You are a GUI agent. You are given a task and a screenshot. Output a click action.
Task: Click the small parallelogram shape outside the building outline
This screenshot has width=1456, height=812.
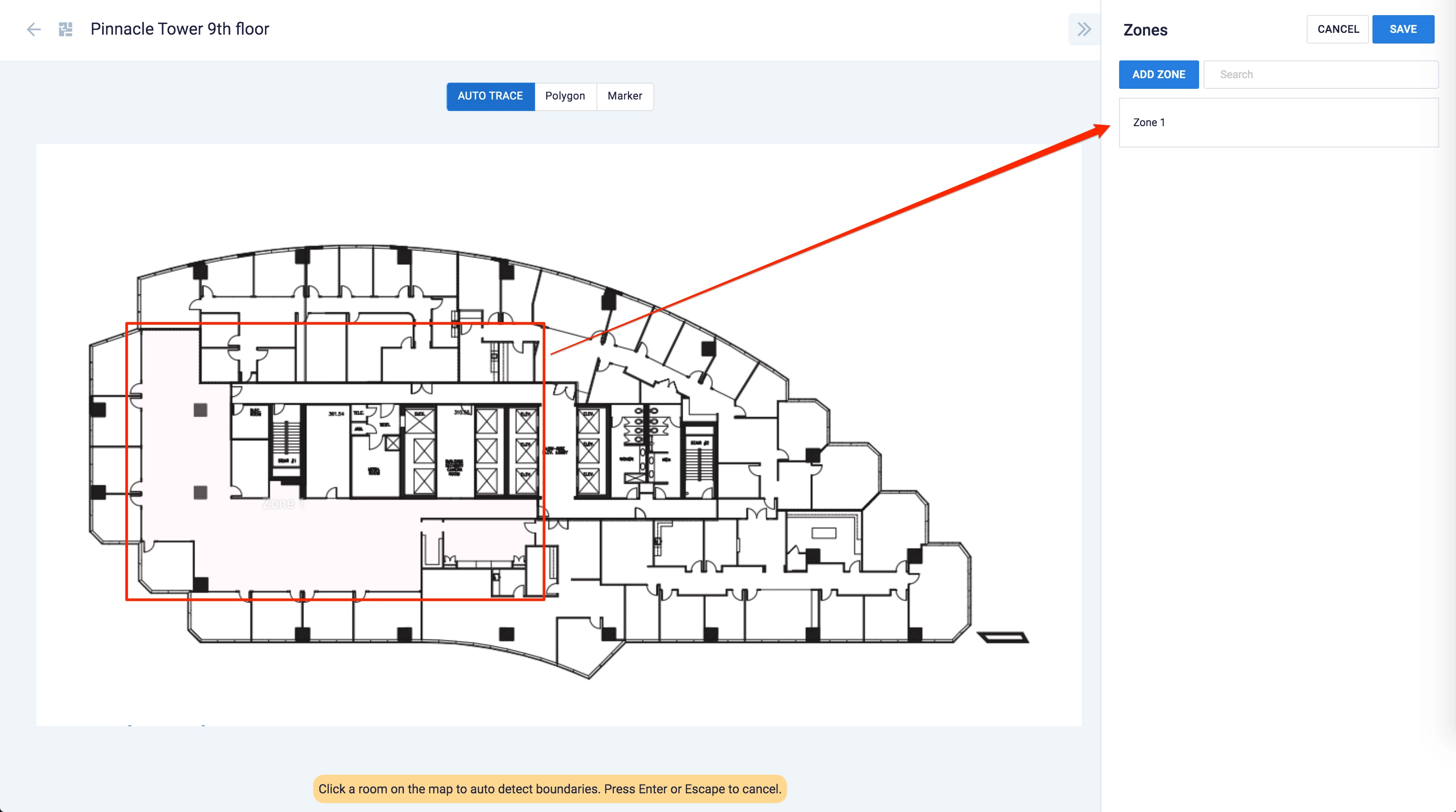[1003, 637]
